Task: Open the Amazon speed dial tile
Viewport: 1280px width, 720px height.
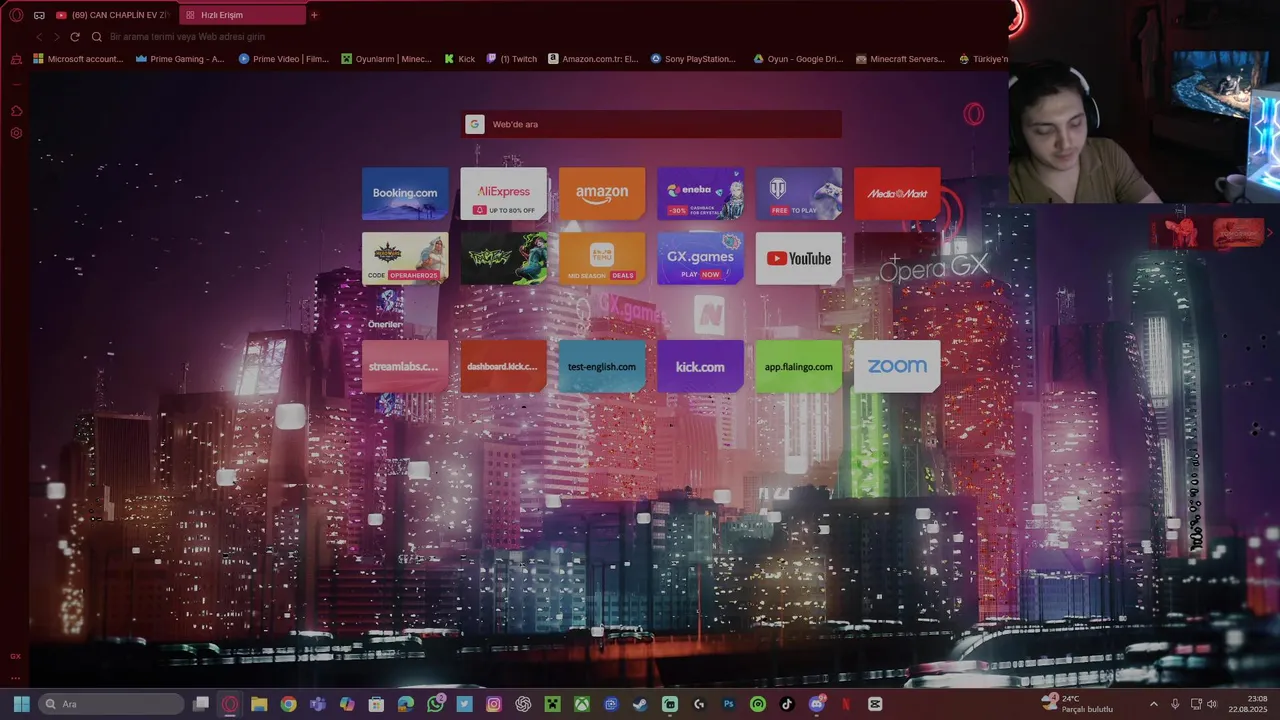Action: coord(602,193)
